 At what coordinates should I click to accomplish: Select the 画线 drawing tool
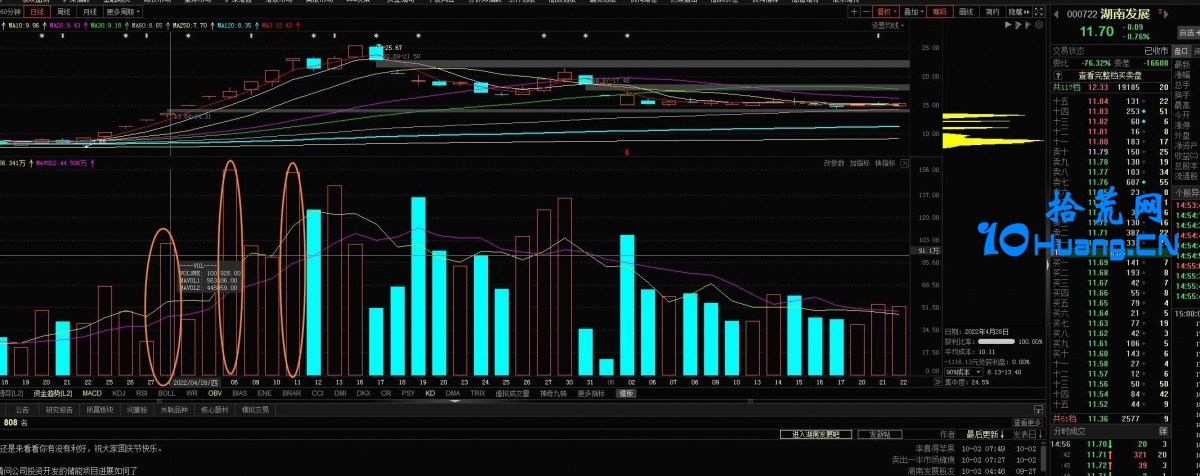click(966, 12)
